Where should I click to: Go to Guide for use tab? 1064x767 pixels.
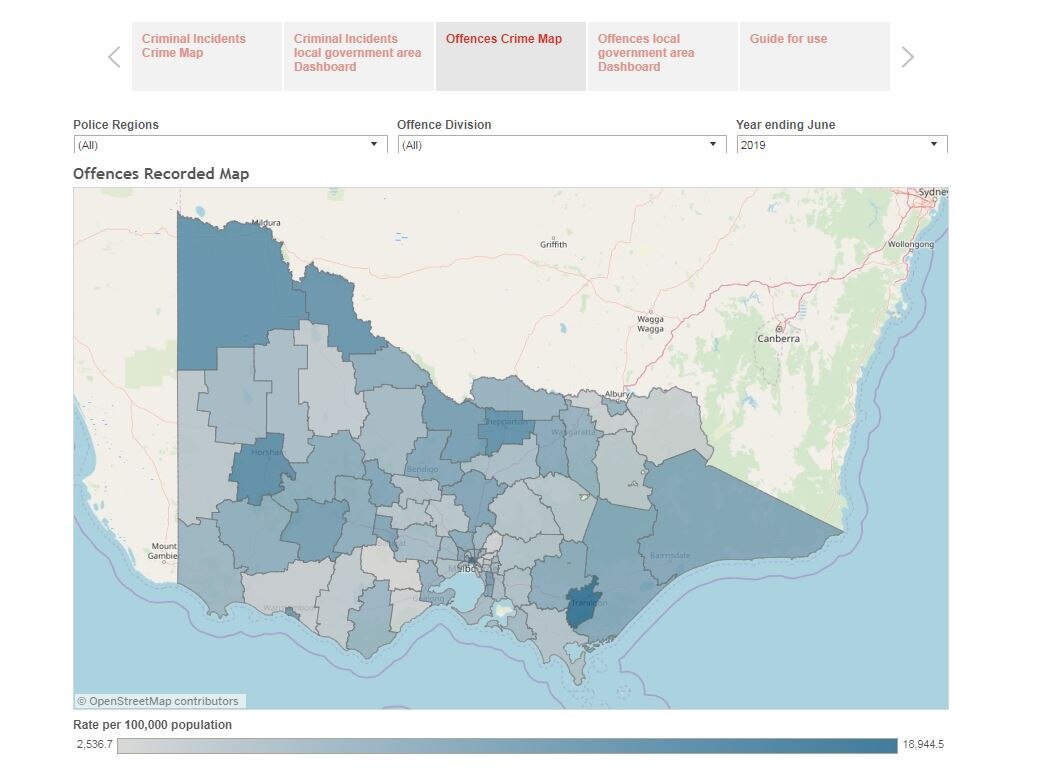(814, 56)
